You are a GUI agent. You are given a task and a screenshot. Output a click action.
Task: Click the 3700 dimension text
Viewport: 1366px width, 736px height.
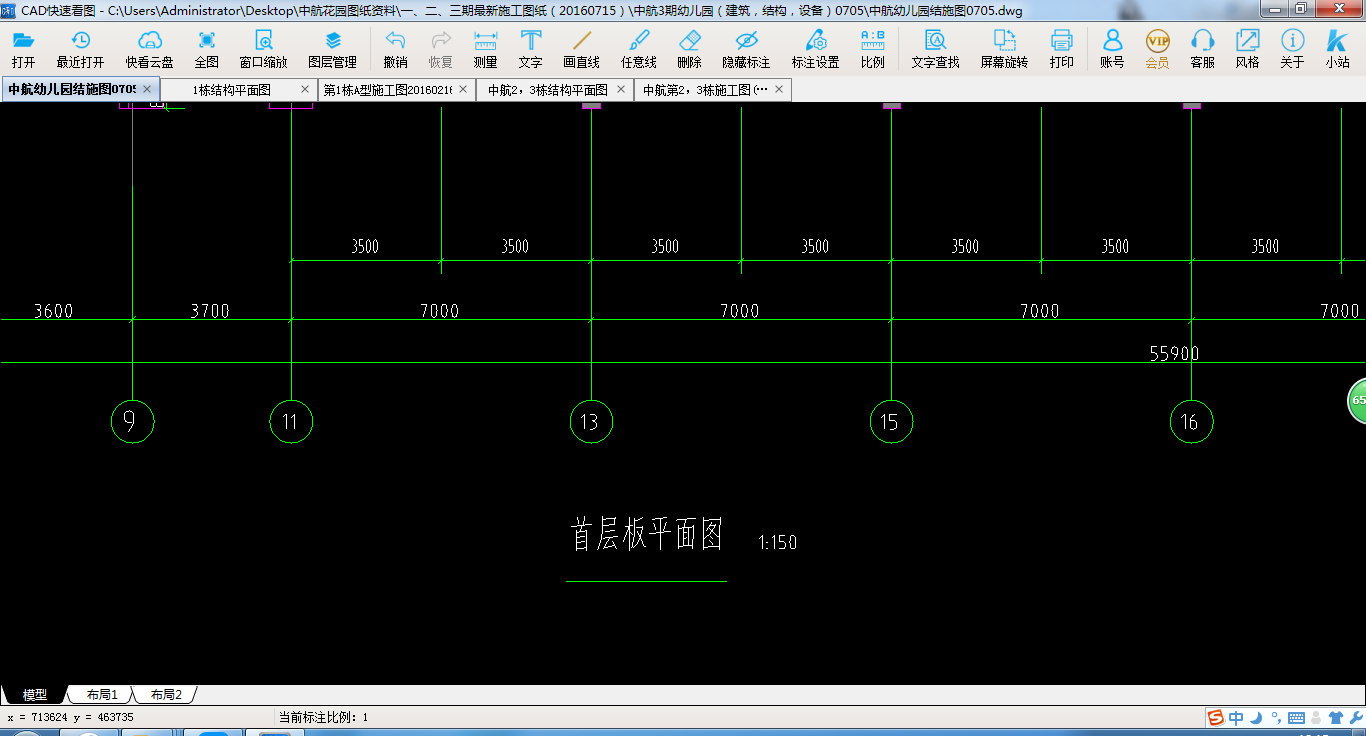pos(210,311)
